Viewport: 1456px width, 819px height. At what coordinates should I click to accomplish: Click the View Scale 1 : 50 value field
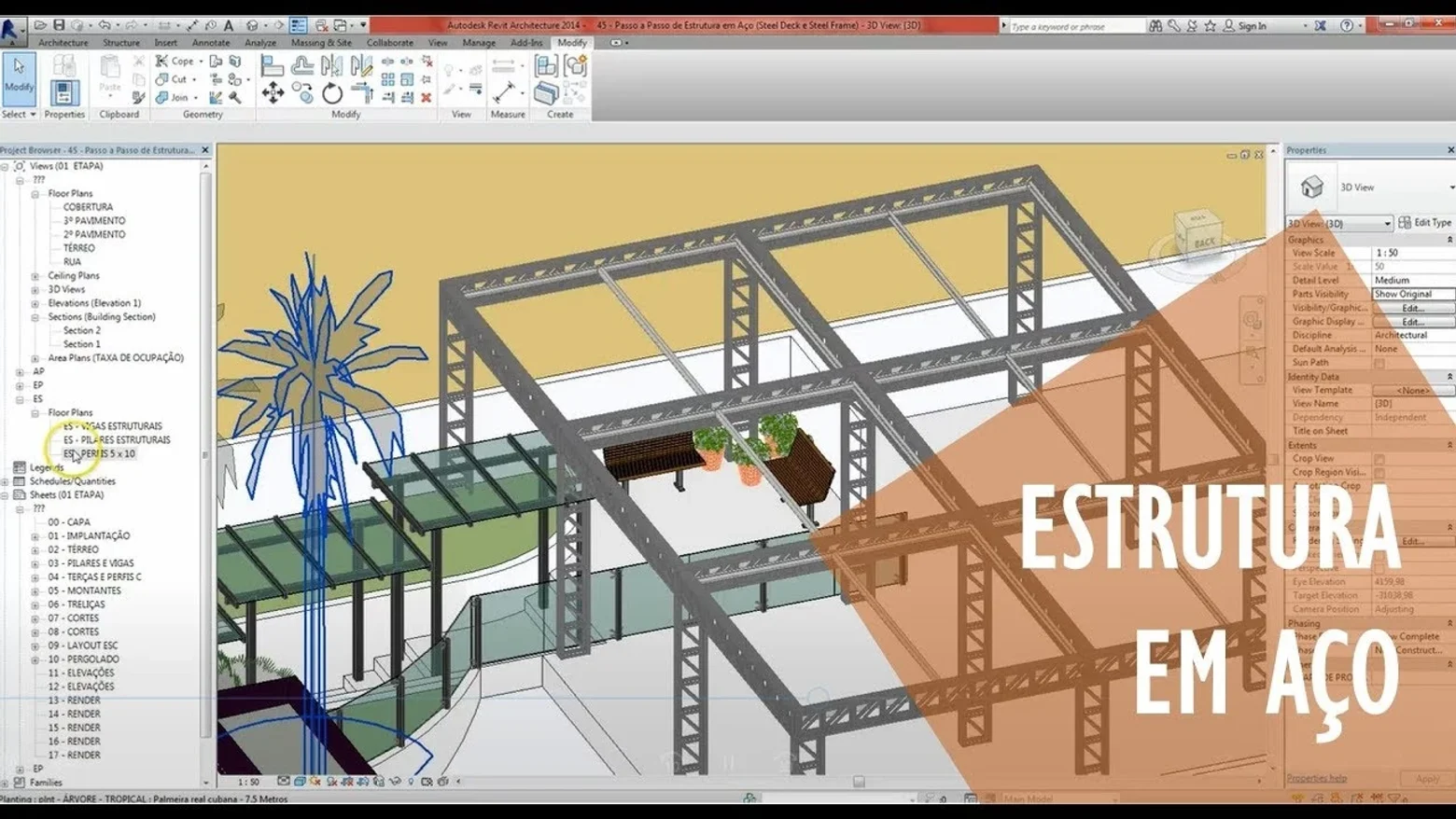pos(1413,253)
